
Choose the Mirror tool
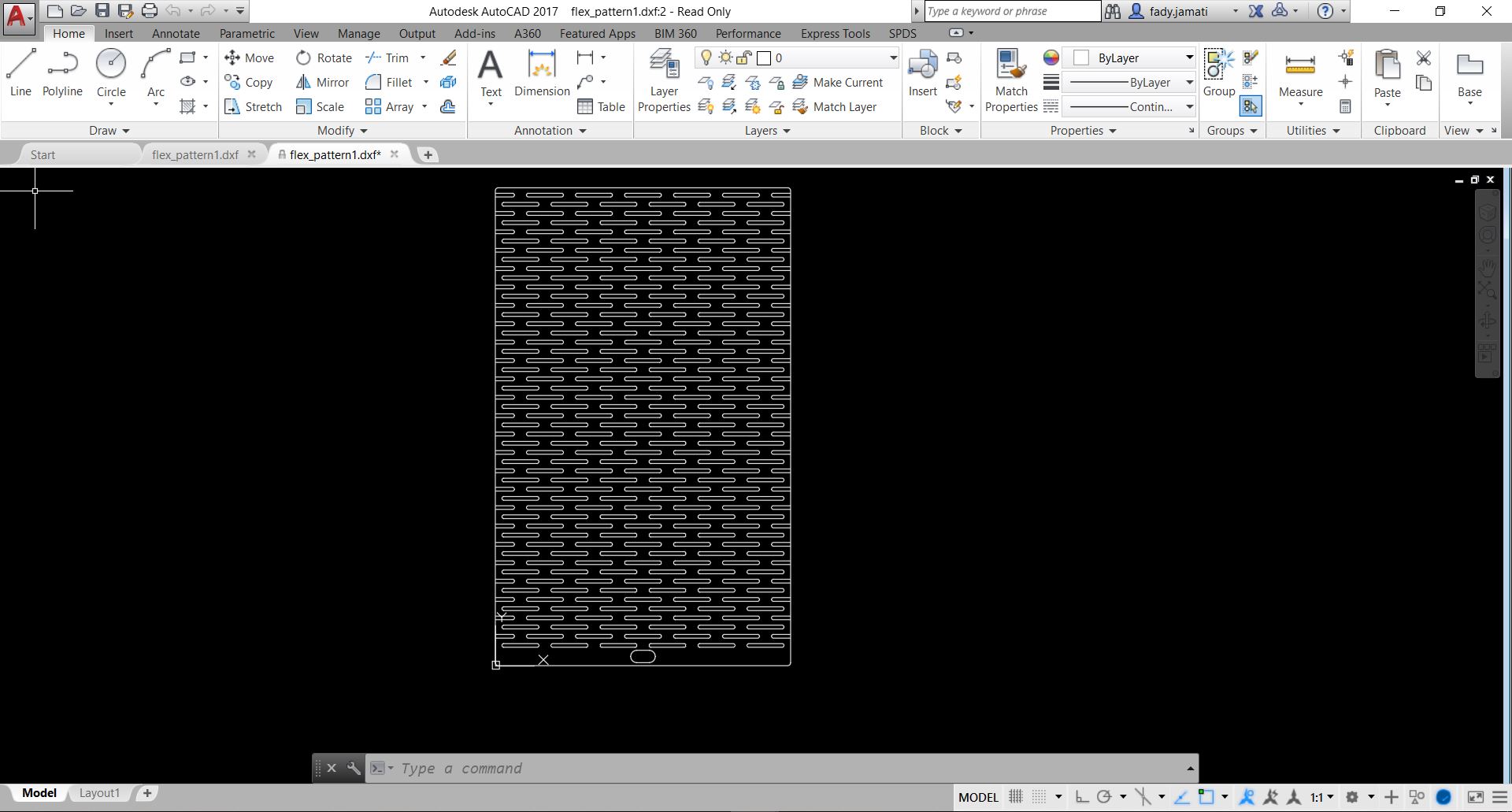[322, 82]
